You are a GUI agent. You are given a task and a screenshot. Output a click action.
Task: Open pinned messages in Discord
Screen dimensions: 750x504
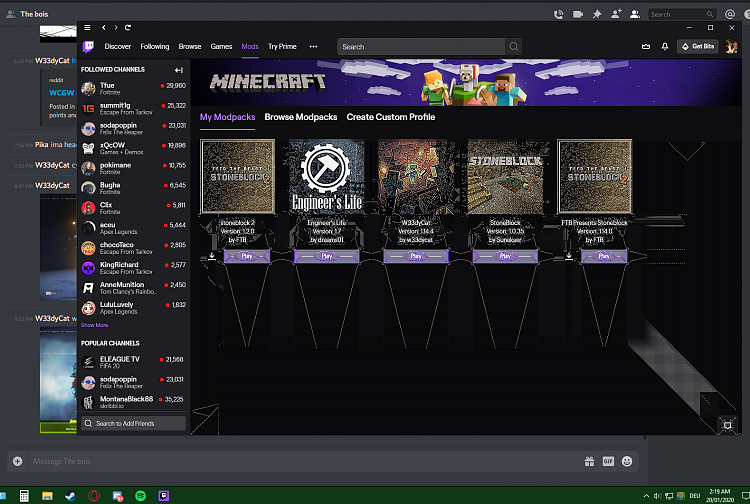597,14
